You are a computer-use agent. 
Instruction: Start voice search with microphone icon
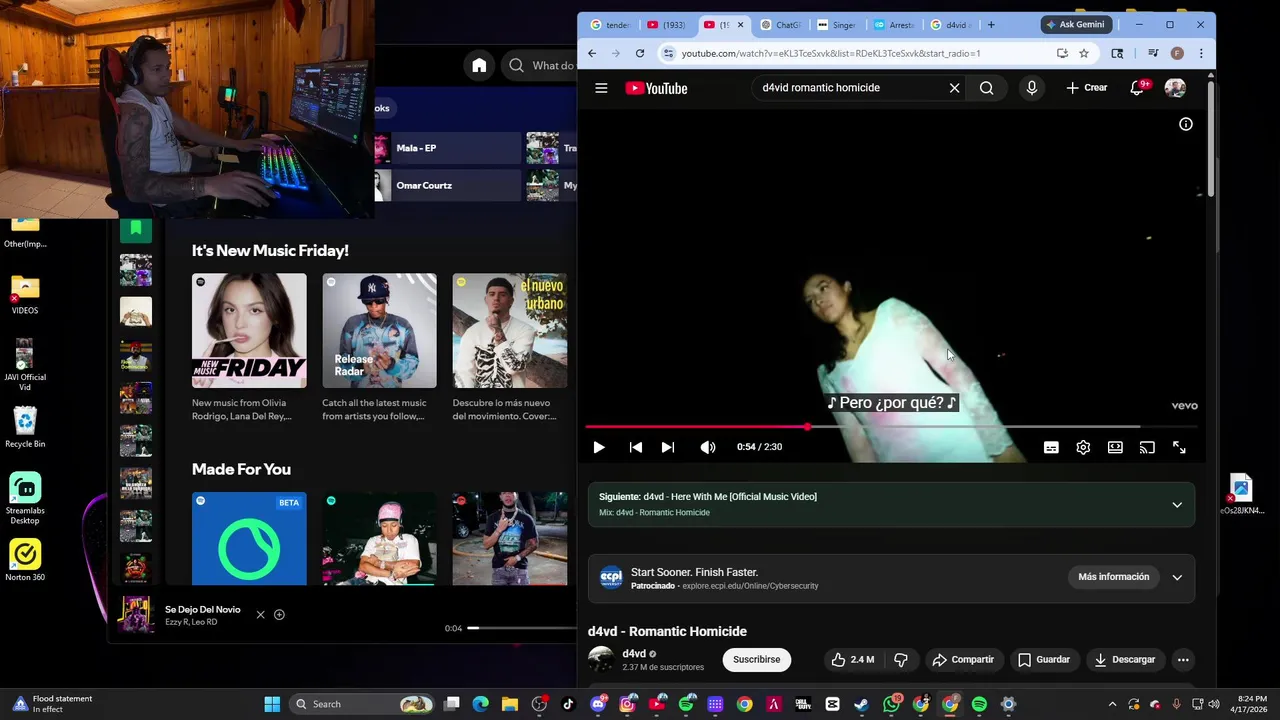(x=1031, y=88)
